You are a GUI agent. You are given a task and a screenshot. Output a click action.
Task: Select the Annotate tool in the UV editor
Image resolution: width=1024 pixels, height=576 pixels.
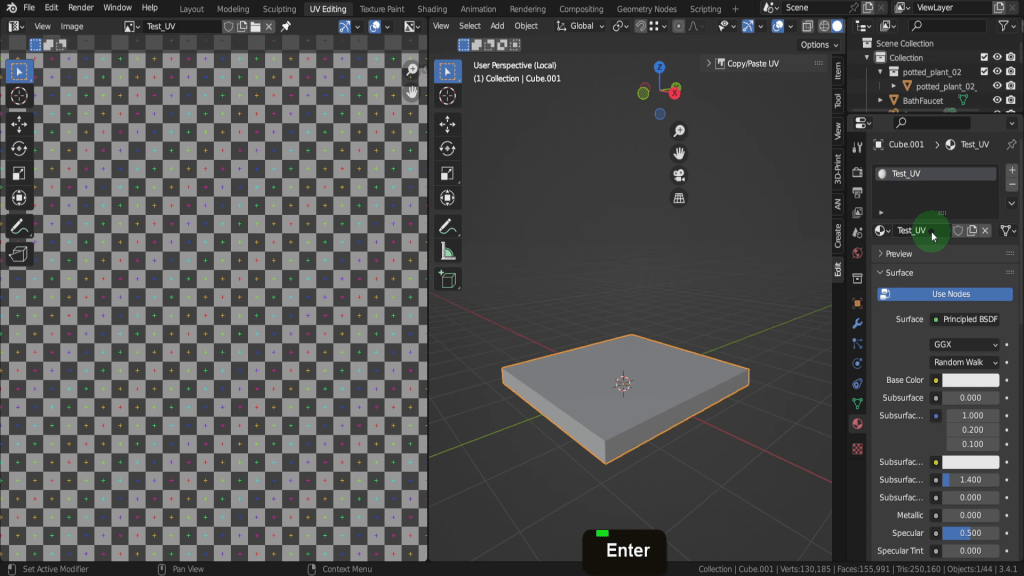point(19,227)
